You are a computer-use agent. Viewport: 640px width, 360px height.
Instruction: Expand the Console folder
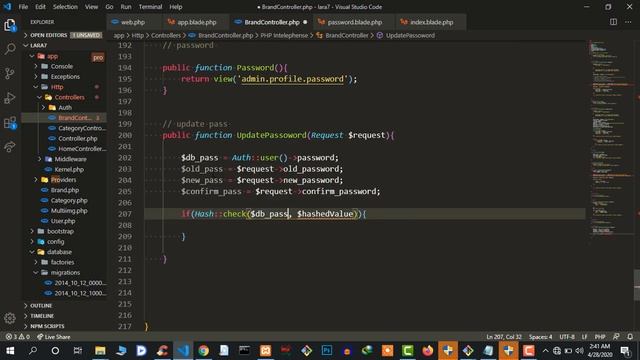(x=64, y=66)
